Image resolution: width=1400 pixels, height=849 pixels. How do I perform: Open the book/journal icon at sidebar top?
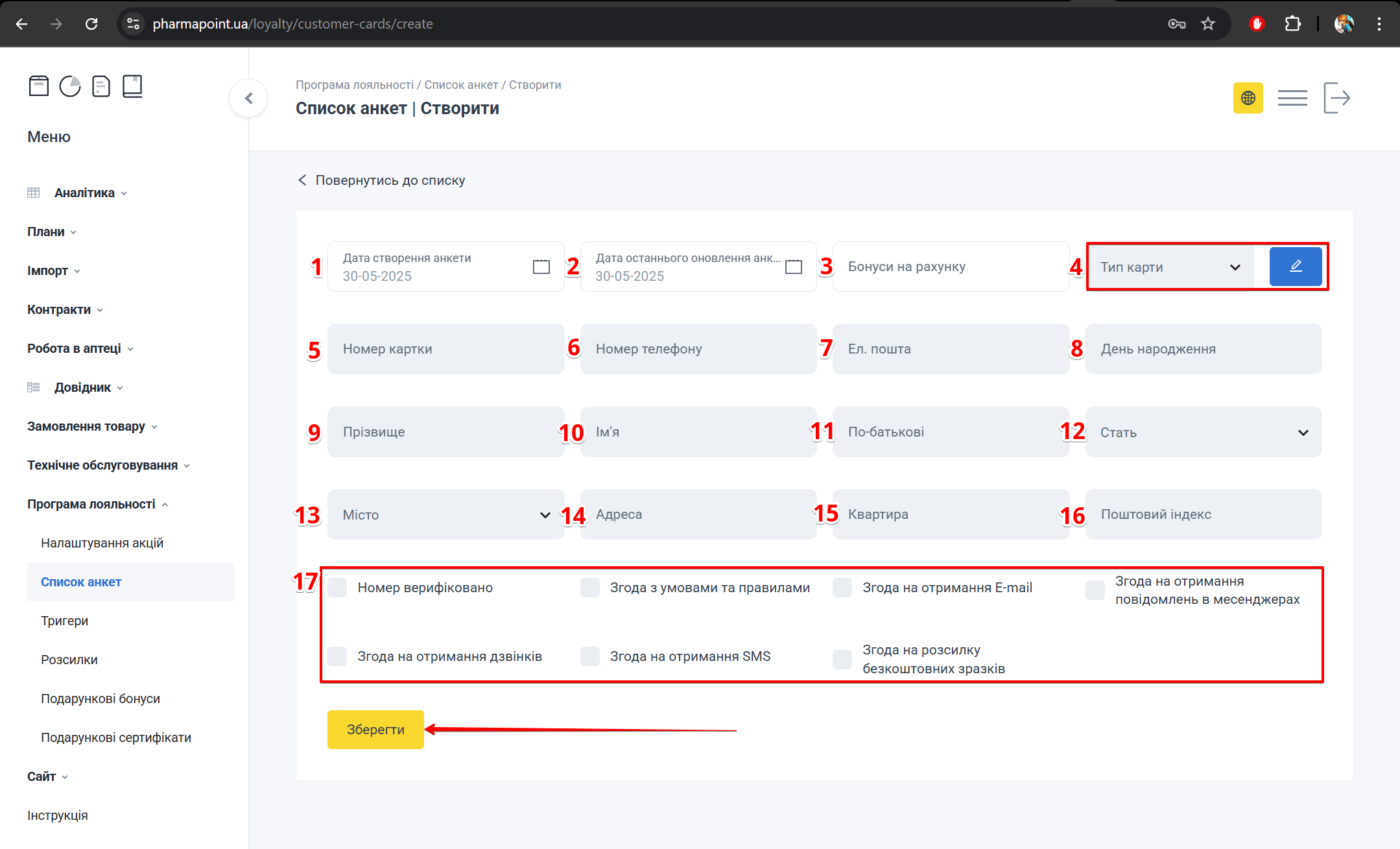[133, 86]
